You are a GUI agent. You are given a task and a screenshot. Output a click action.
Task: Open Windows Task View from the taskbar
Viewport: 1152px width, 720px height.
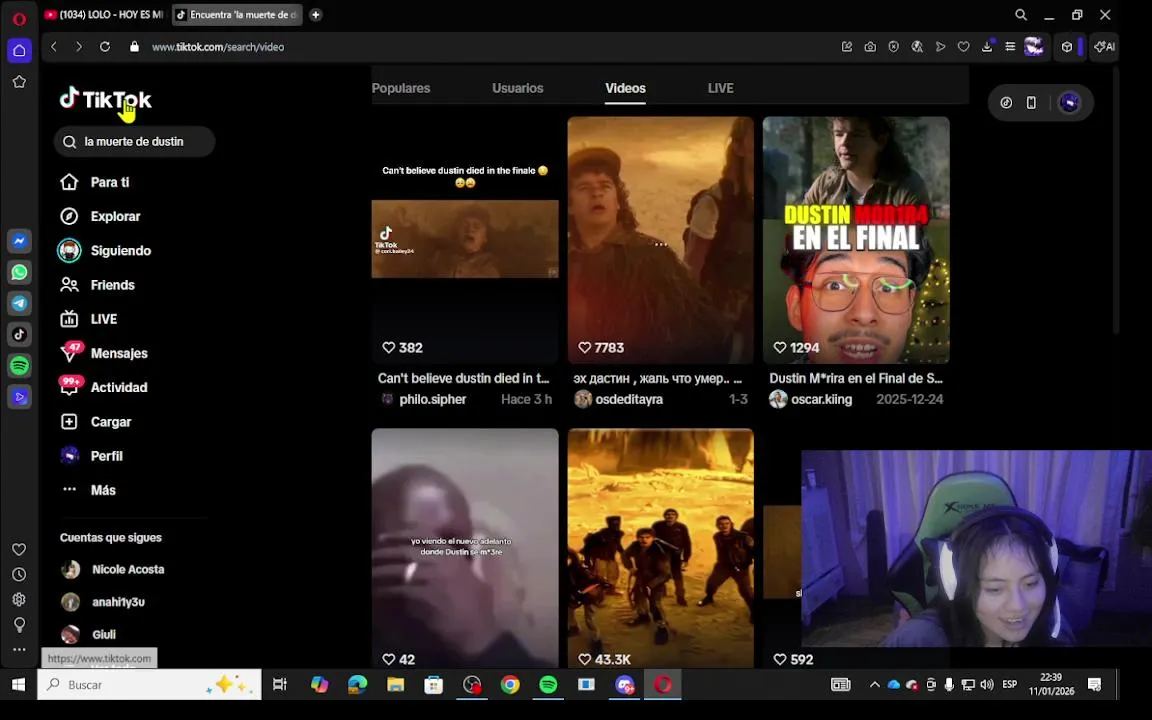(280, 685)
